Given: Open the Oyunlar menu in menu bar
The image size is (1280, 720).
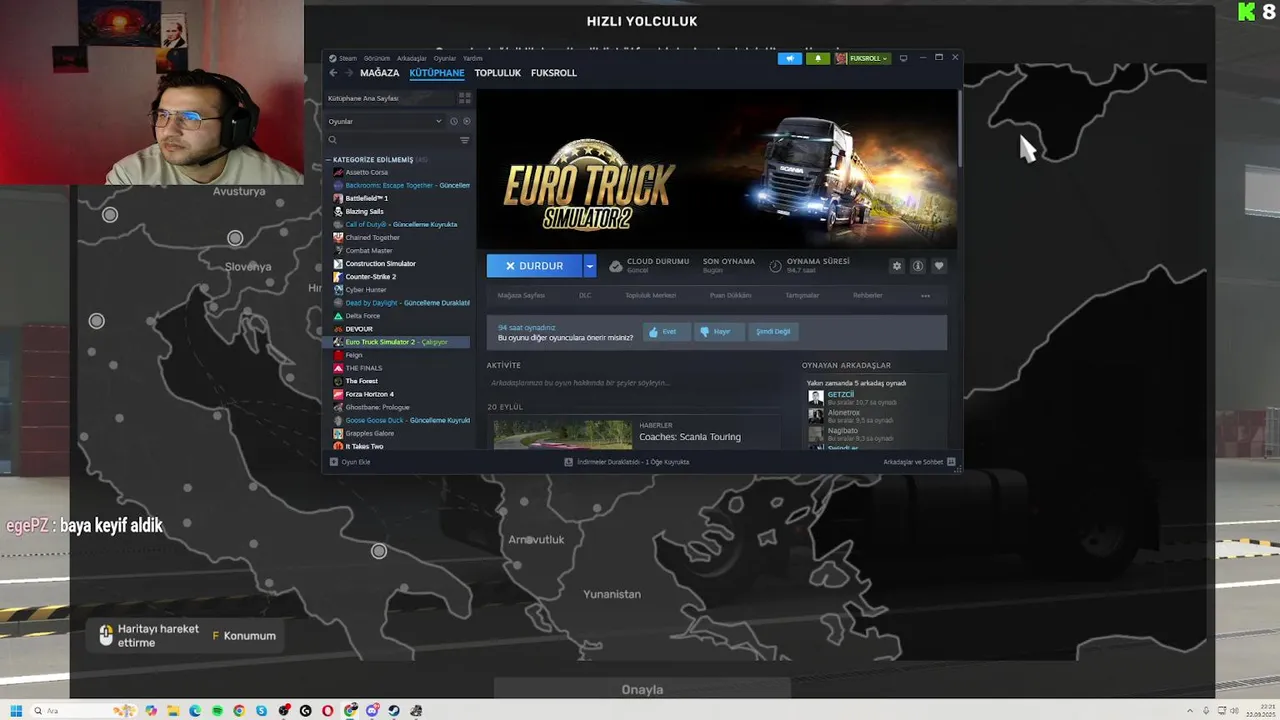Looking at the screenshot, I should pyautogui.click(x=445, y=58).
